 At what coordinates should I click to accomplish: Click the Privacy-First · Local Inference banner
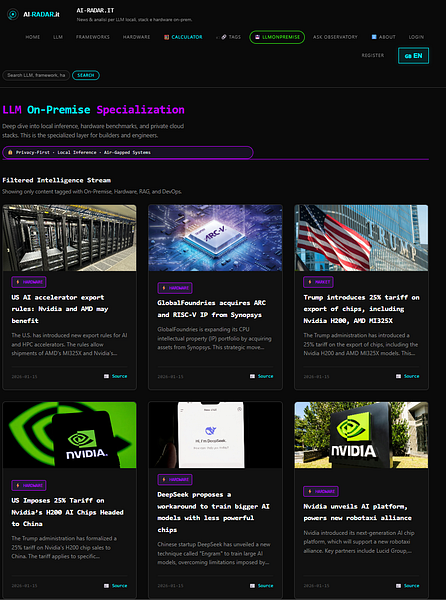pyautogui.click(x=128, y=152)
